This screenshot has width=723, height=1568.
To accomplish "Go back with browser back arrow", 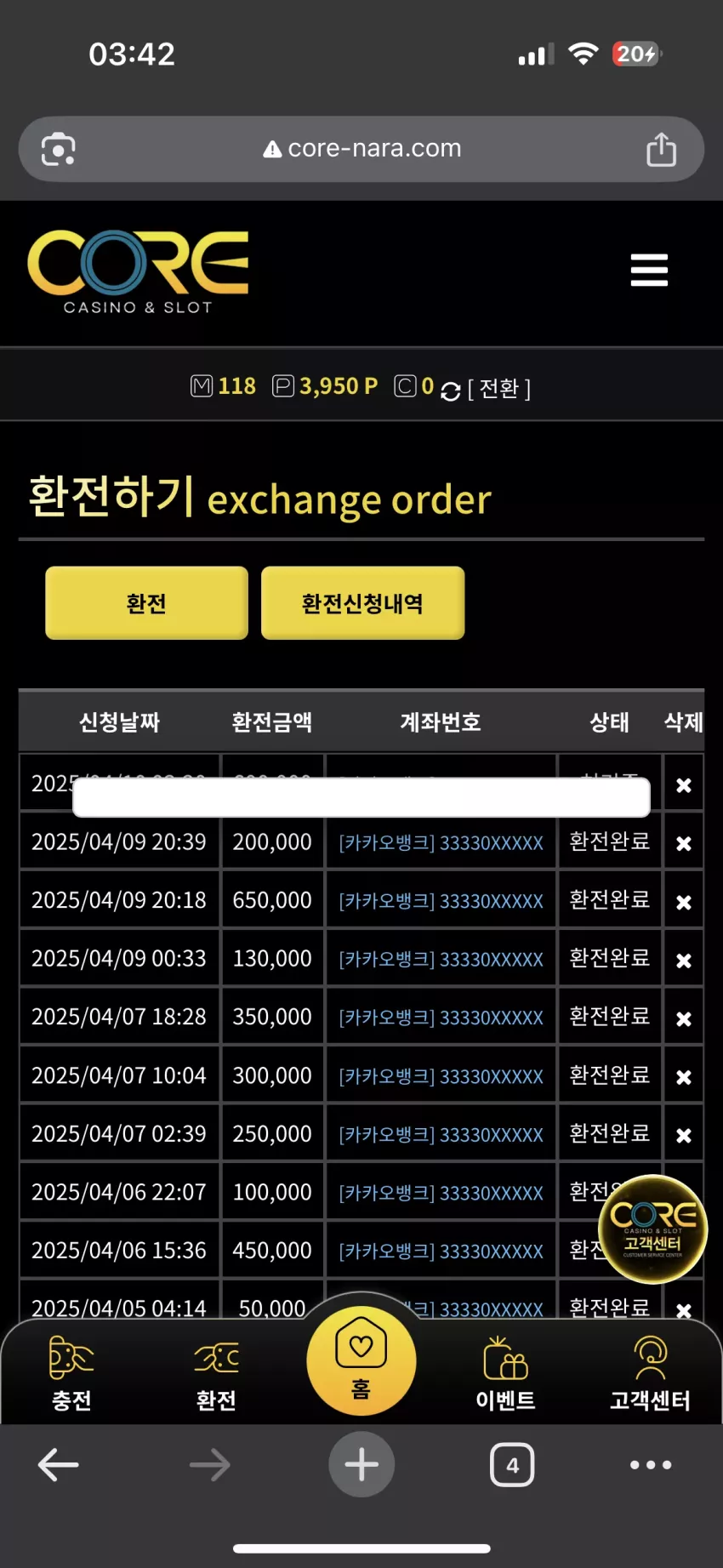I will 59,1464.
